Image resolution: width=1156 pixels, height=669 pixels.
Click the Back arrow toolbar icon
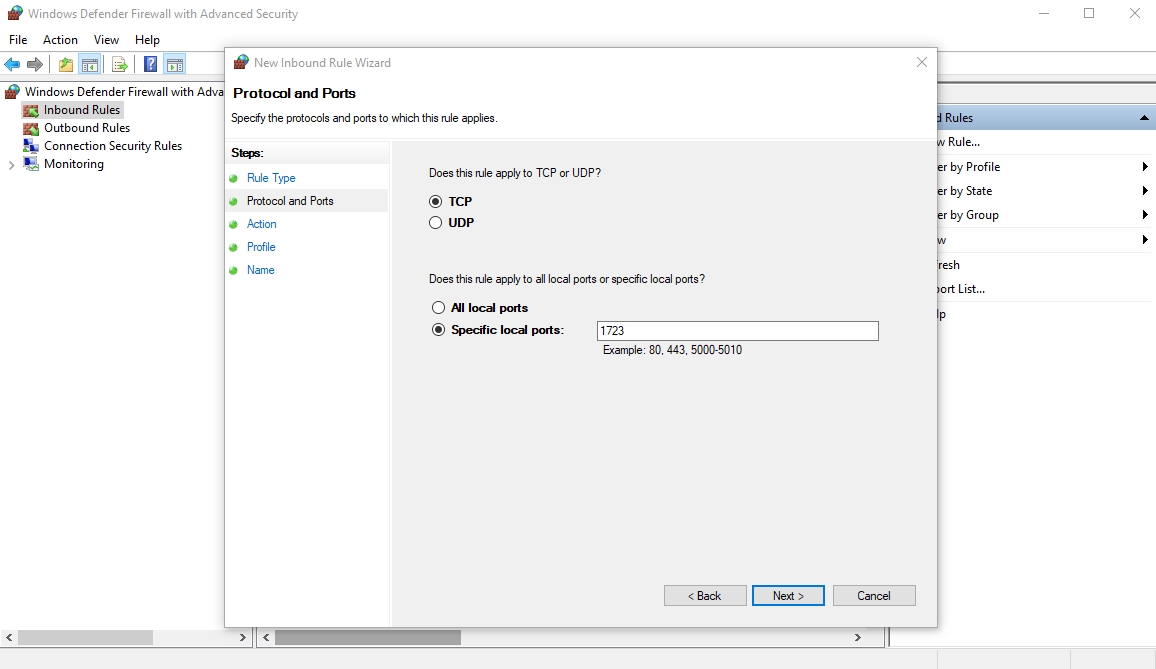click(x=12, y=65)
